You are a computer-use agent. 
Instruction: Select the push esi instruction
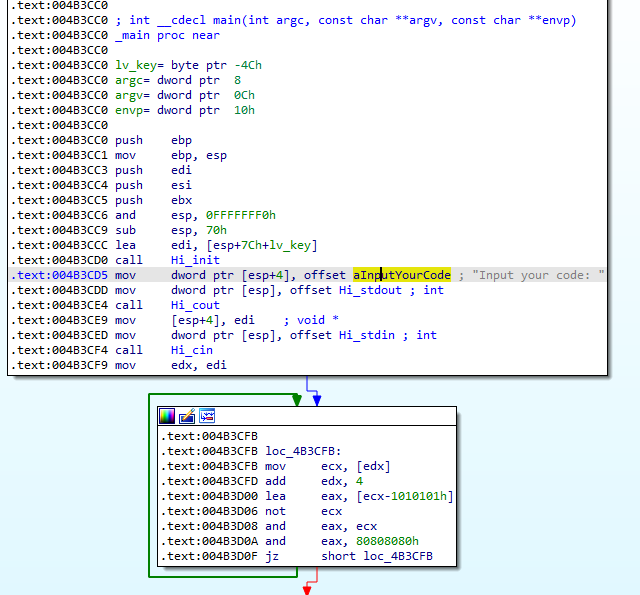coord(153,185)
